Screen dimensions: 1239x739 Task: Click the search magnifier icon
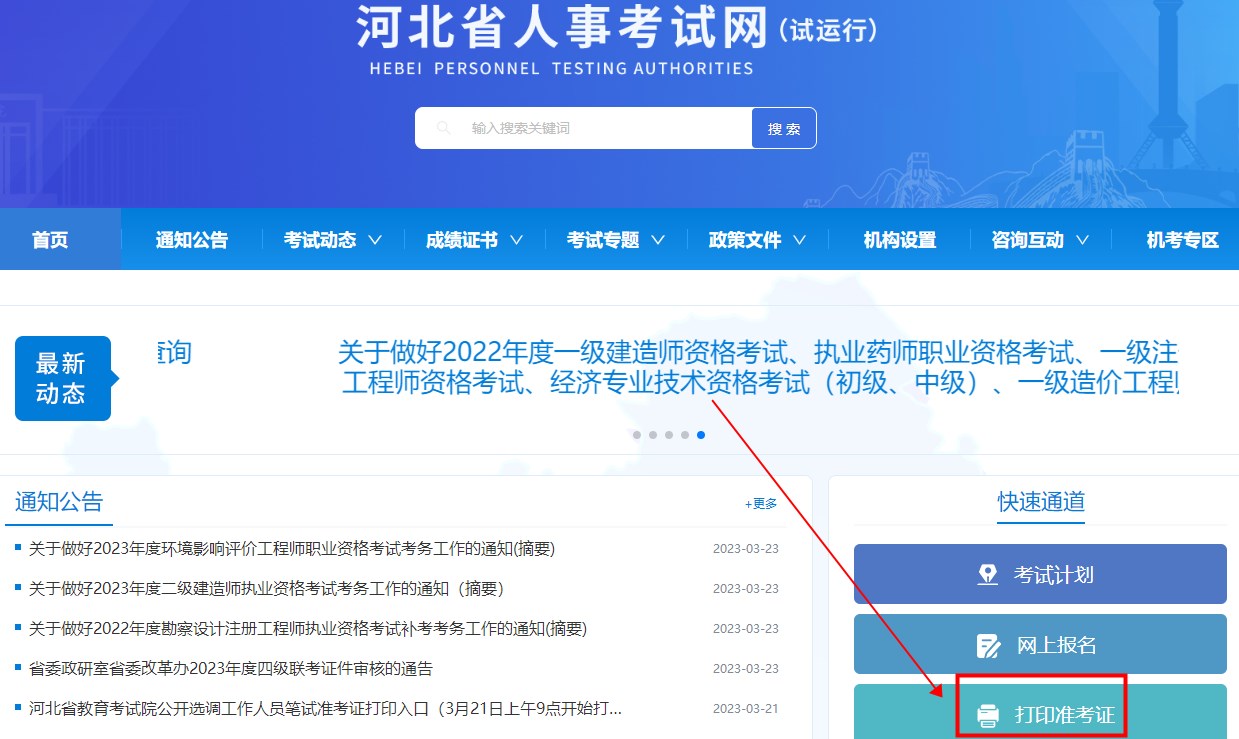coord(442,127)
